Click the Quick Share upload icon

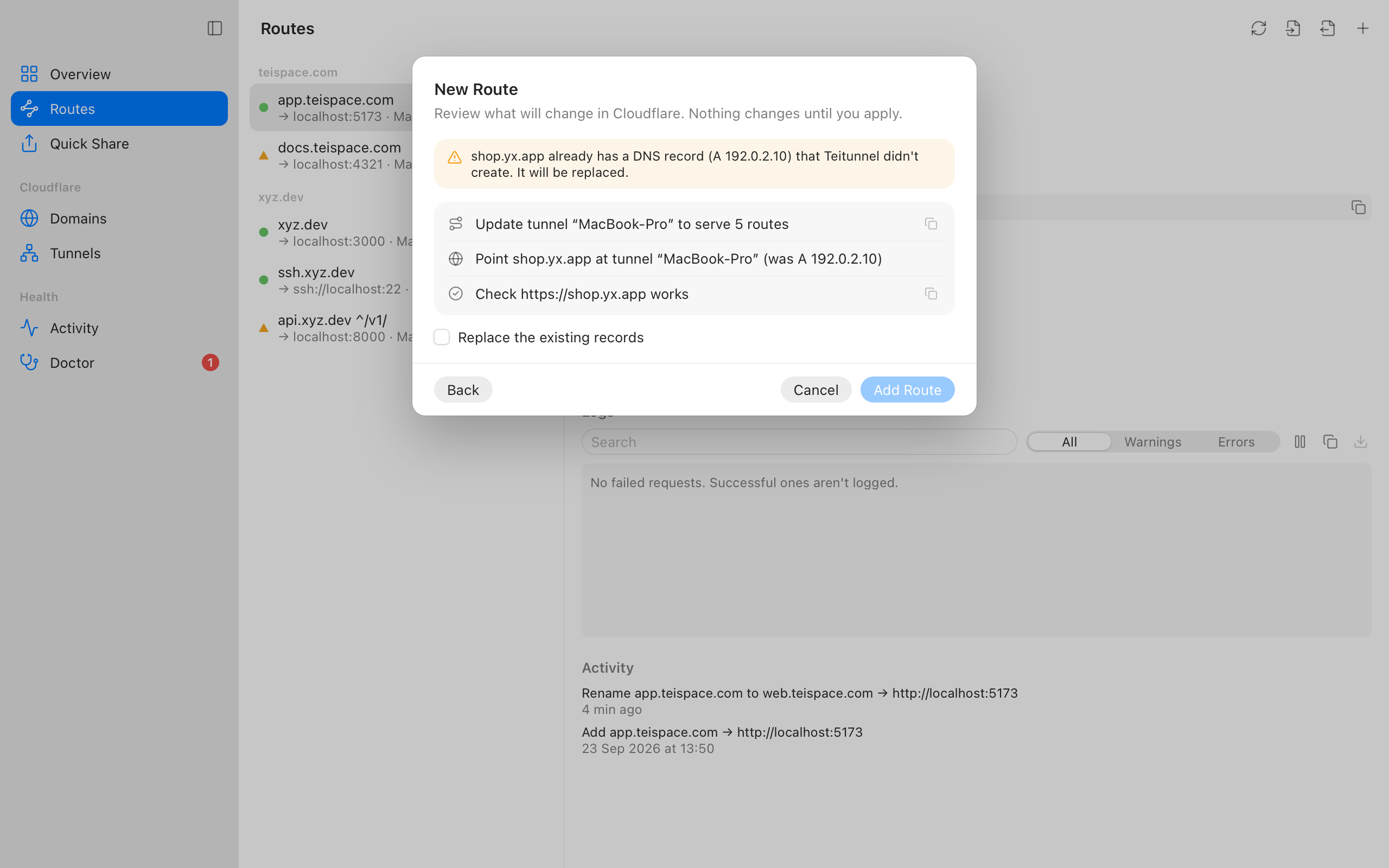(x=29, y=144)
